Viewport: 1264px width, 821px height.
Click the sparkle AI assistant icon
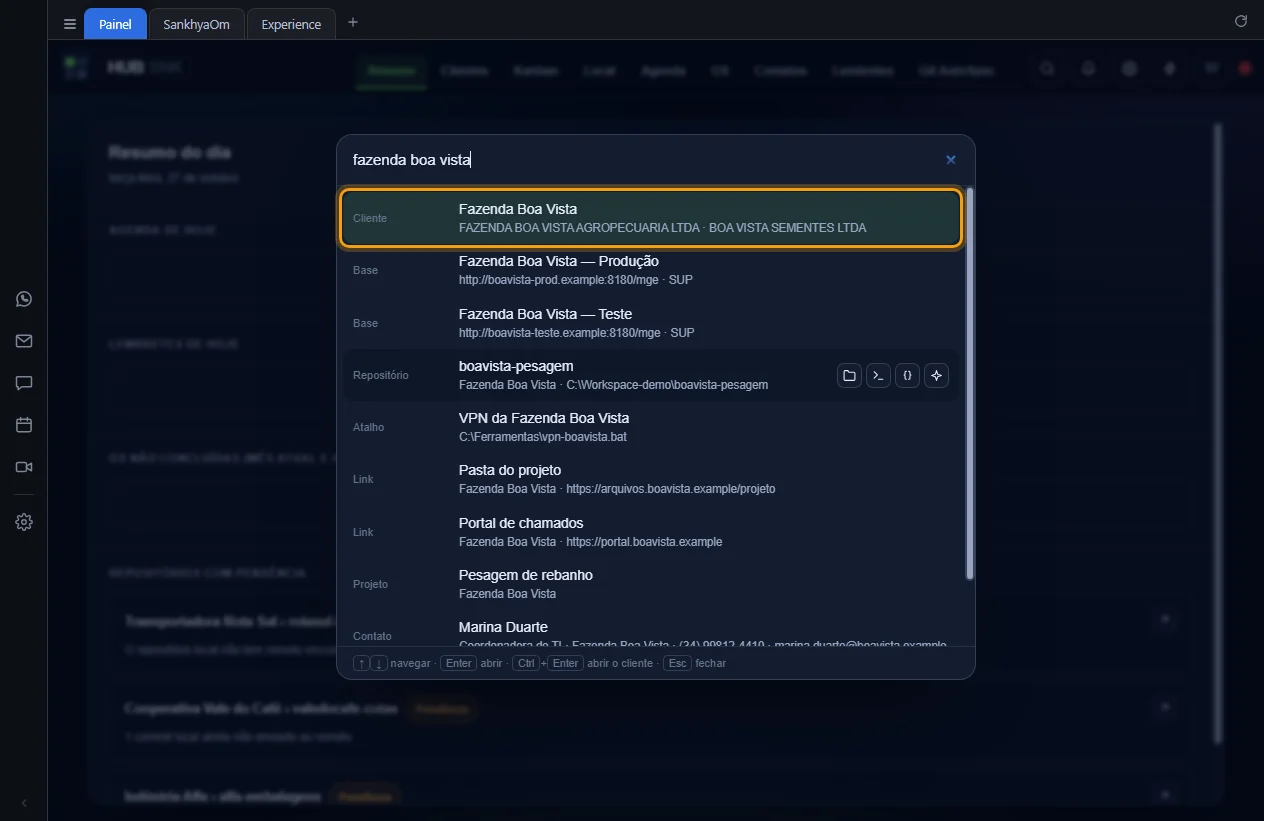click(936, 376)
